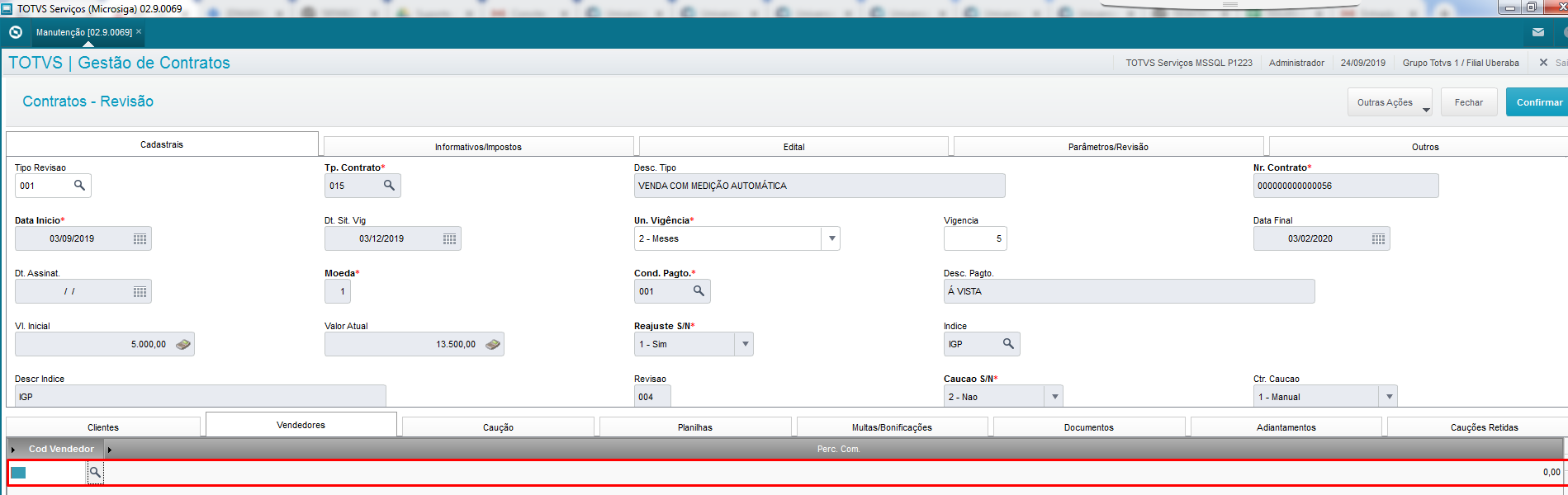
Task: Click the X exit icon near Sair
Action: pyautogui.click(x=1543, y=63)
